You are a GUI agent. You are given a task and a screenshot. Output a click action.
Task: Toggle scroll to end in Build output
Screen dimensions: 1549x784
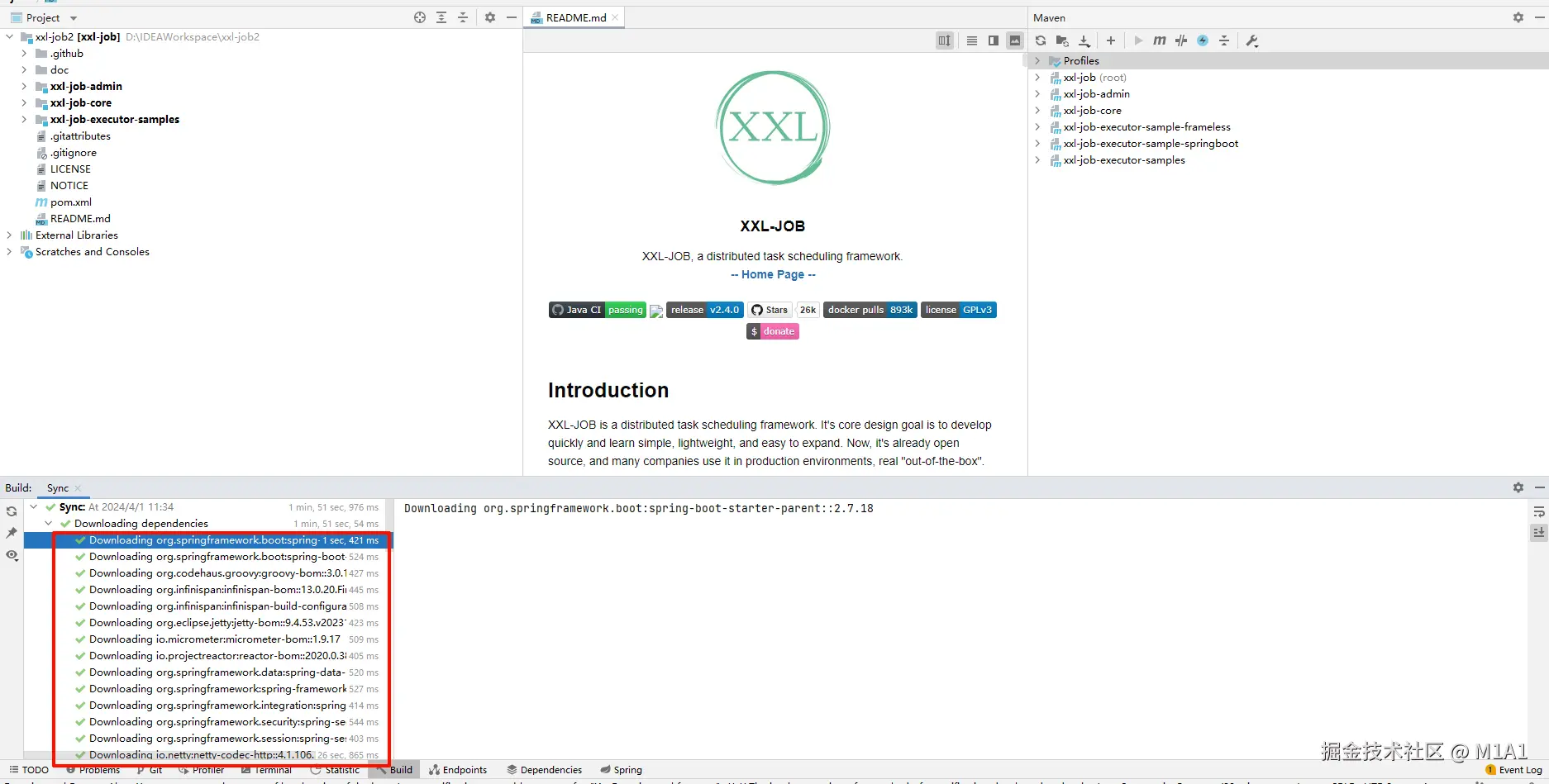coord(1539,533)
